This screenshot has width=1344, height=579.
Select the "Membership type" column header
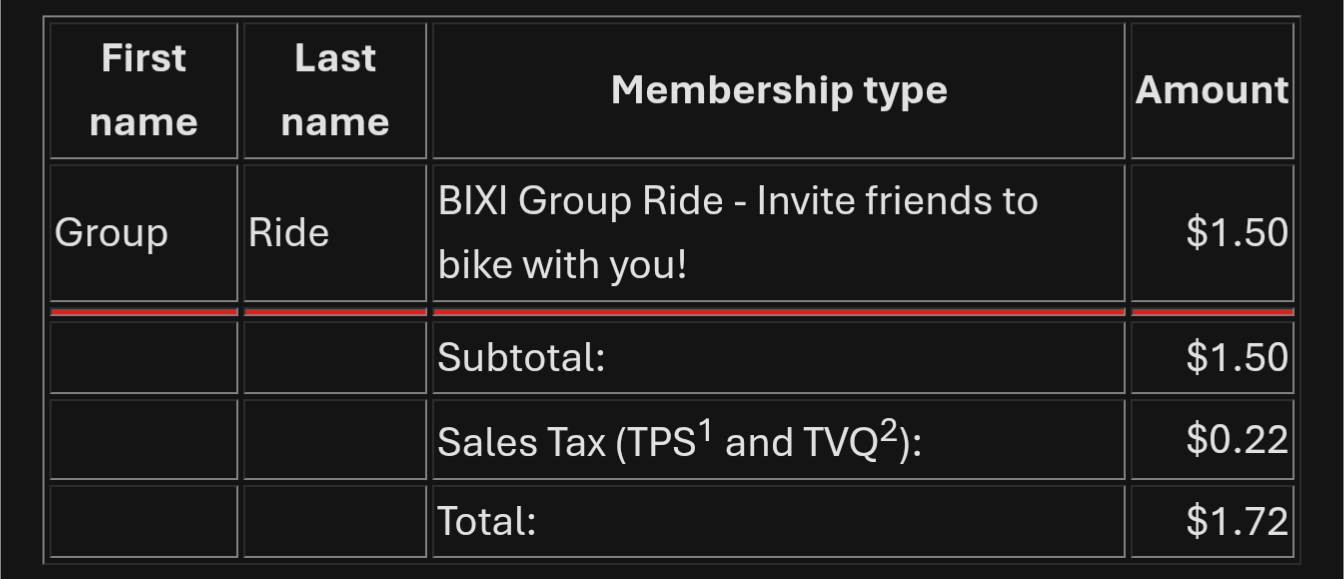tap(779, 90)
